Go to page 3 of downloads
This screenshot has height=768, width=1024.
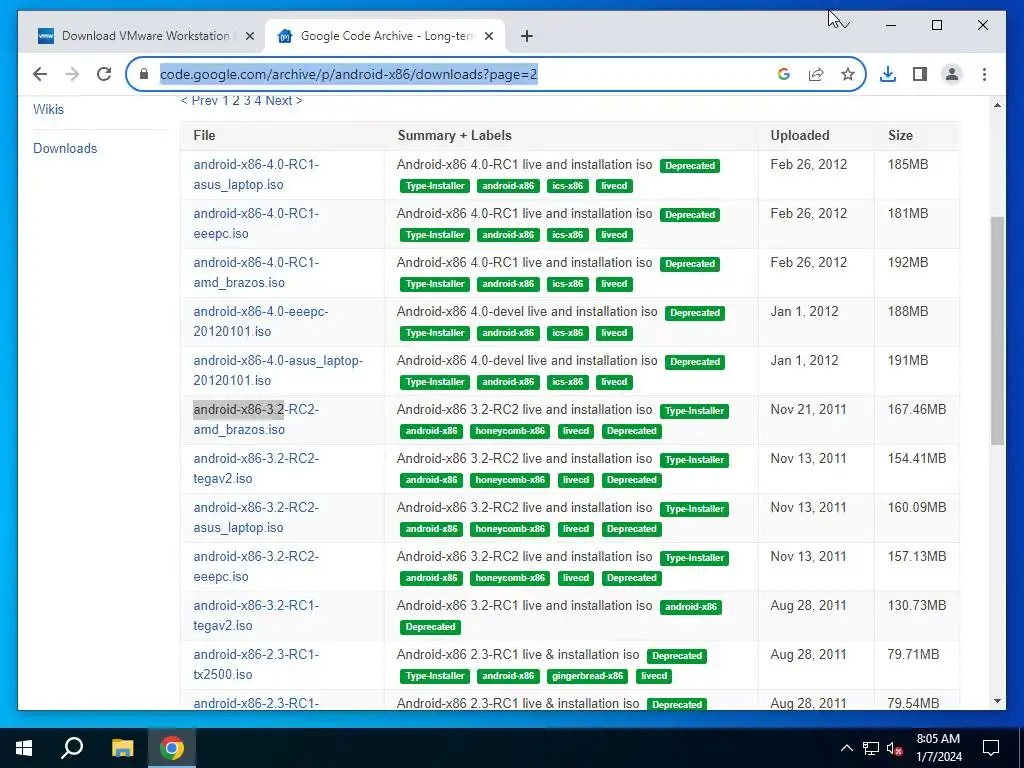click(x=247, y=101)
